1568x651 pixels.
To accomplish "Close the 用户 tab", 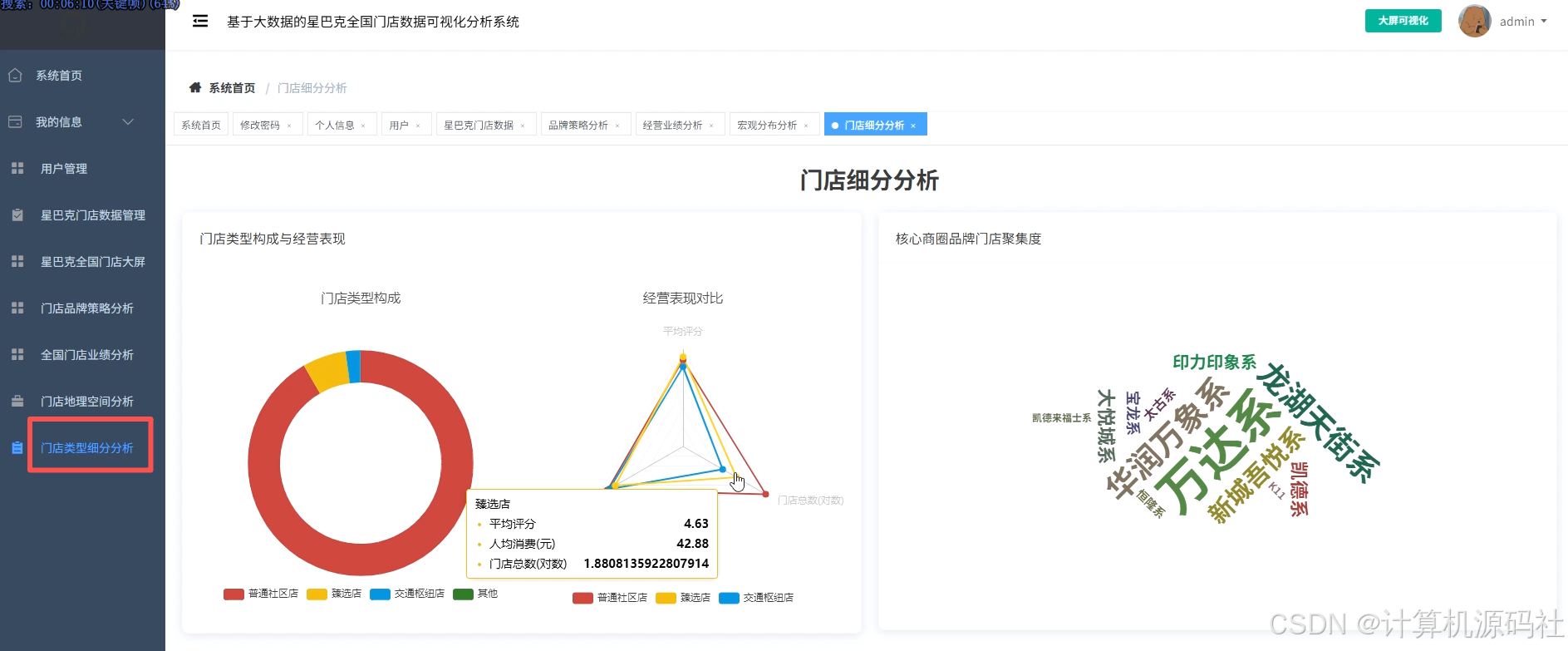I will 418,126.
